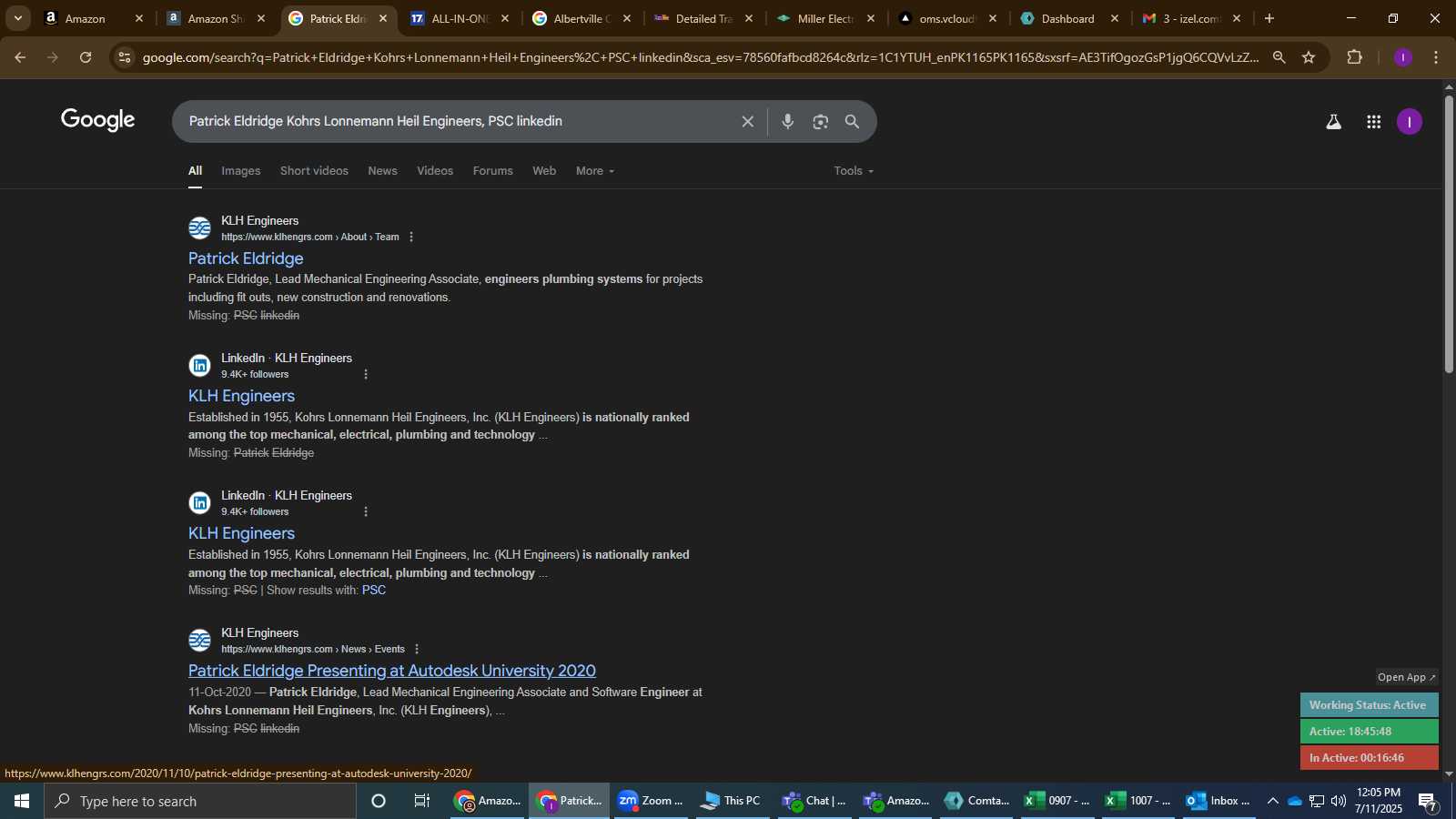The height and width of the screenshot is (819, 1456).
Task: Click Working Status: Active indicator
Action: pyautogui.click(x=1369, y=705)
